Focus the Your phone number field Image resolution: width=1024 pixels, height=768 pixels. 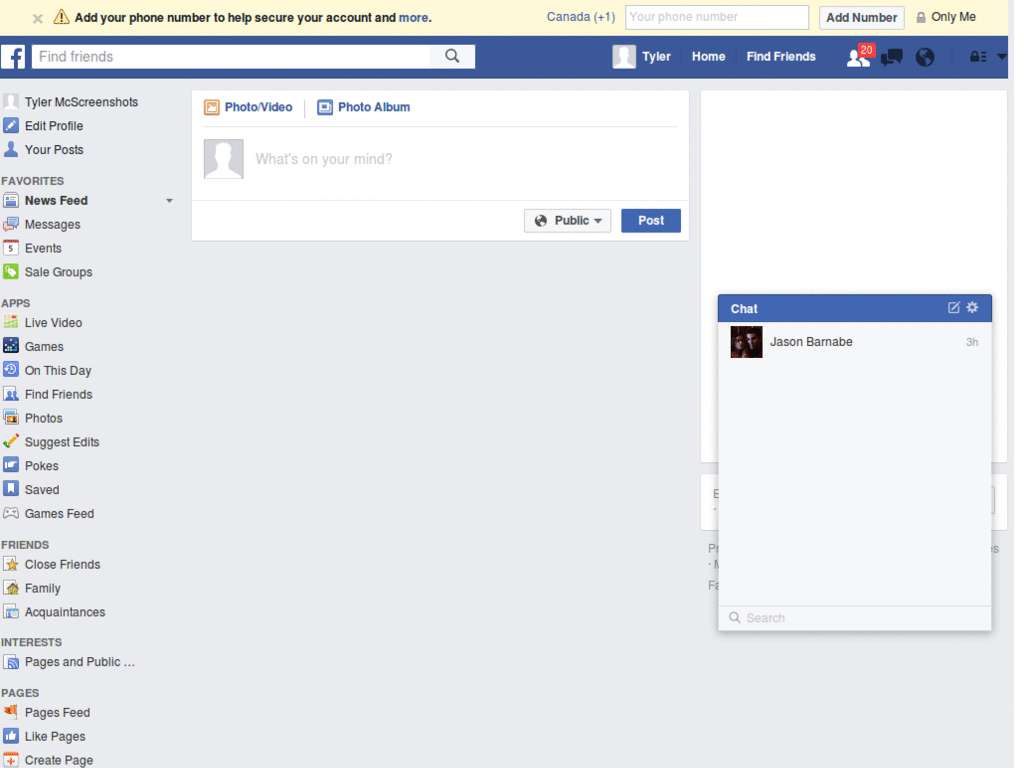[x=716, y=17]
